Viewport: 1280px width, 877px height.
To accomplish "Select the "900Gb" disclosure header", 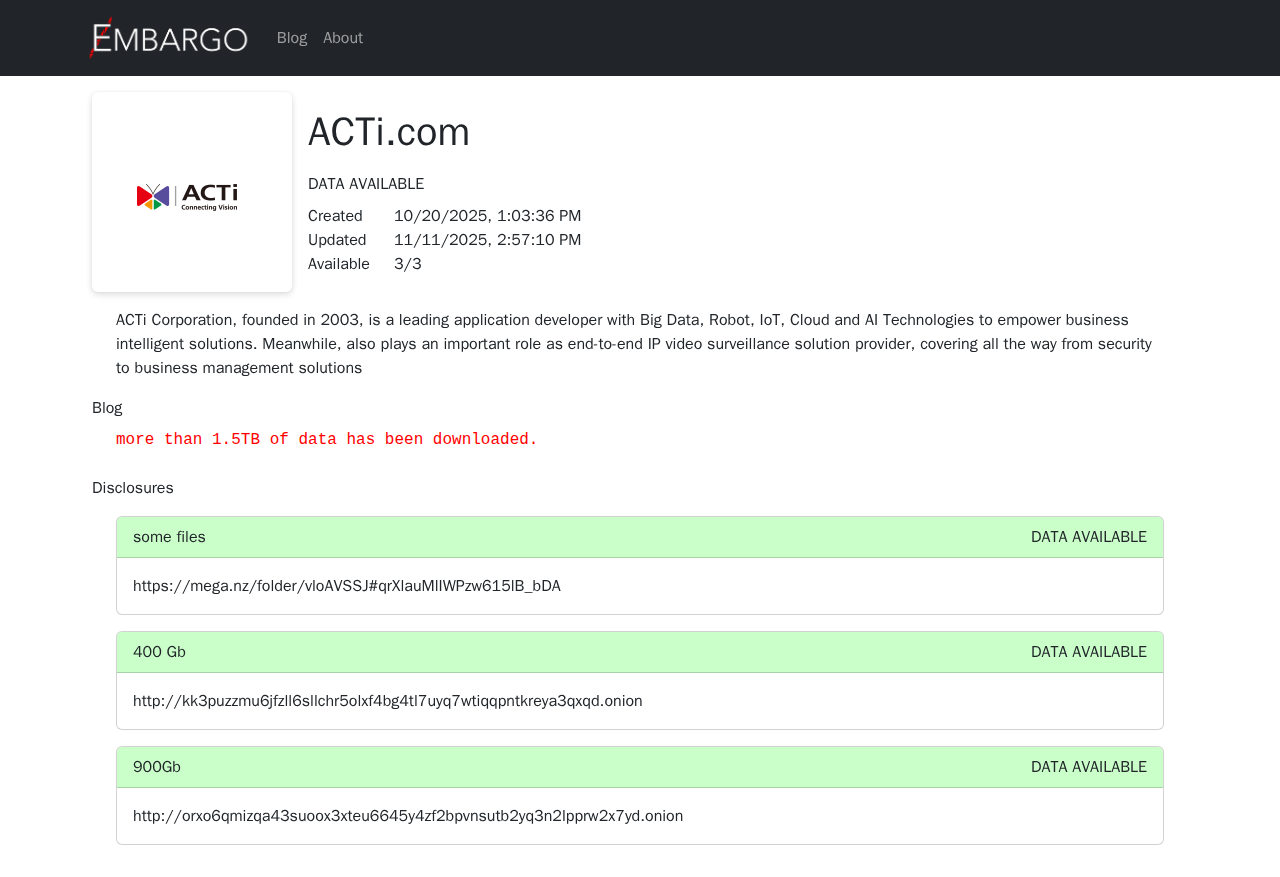I will 157,767.
